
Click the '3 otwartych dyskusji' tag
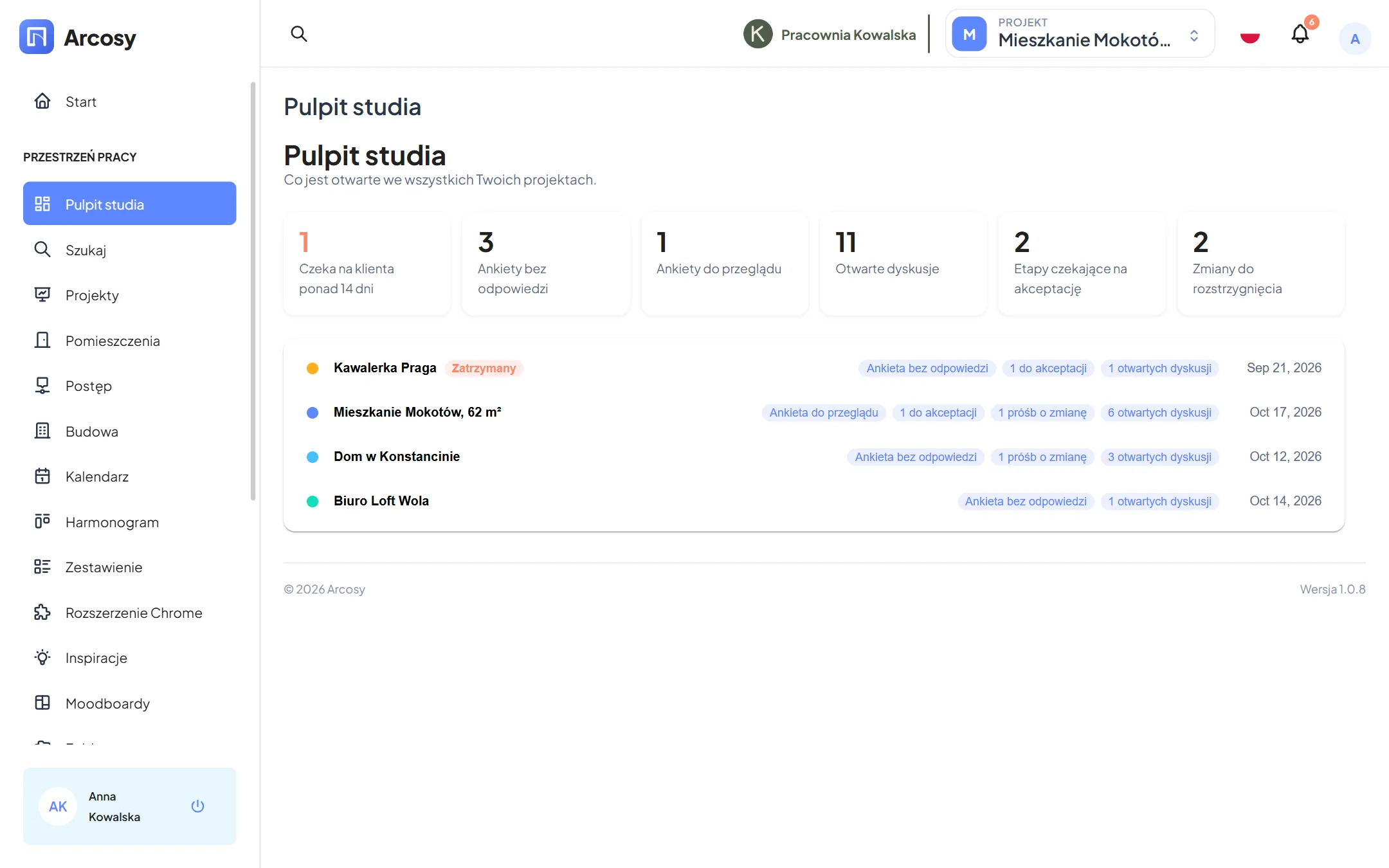coord(1159,457)
